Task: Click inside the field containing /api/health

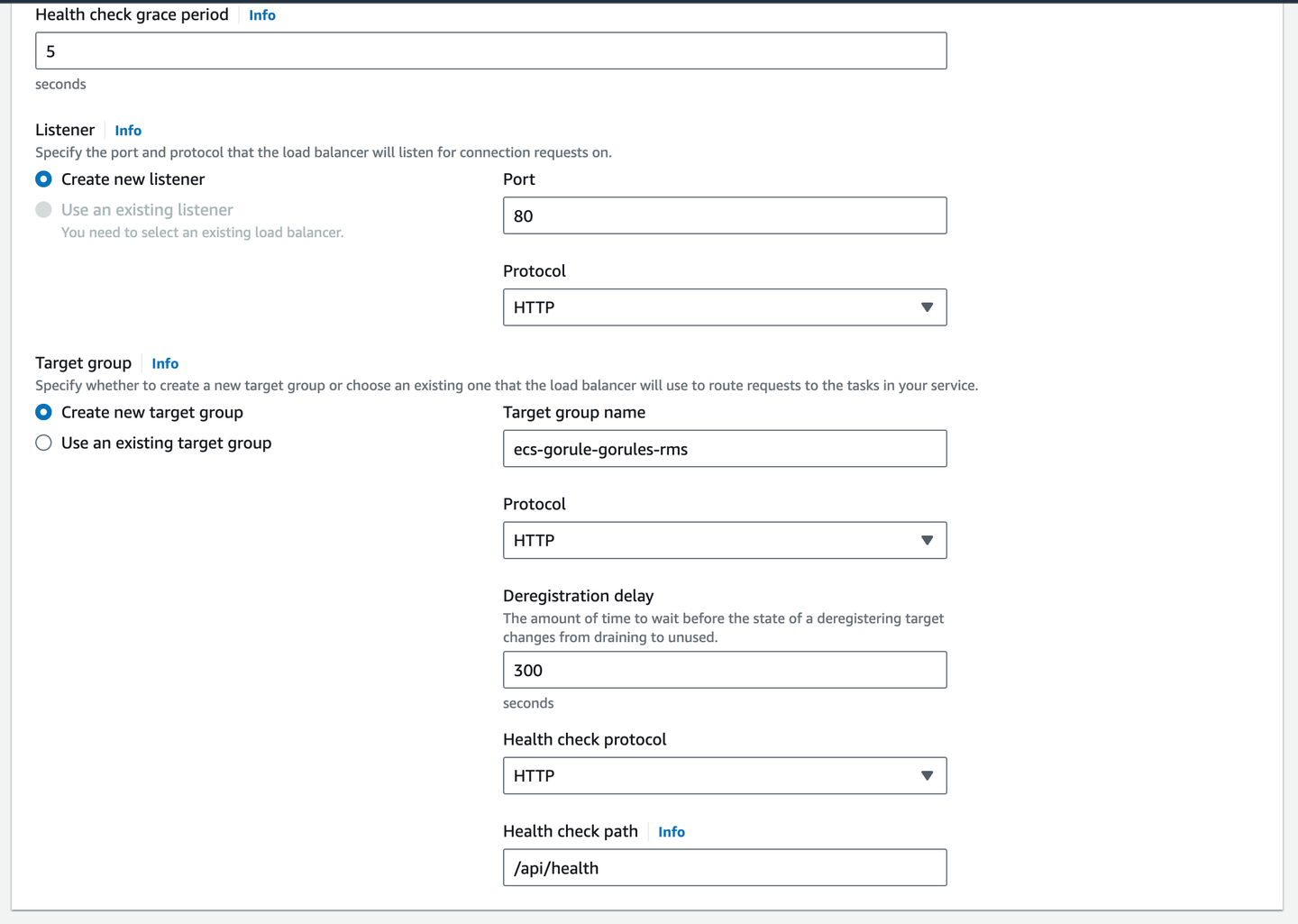Action: pyautogui.click(x=725, y=867)
